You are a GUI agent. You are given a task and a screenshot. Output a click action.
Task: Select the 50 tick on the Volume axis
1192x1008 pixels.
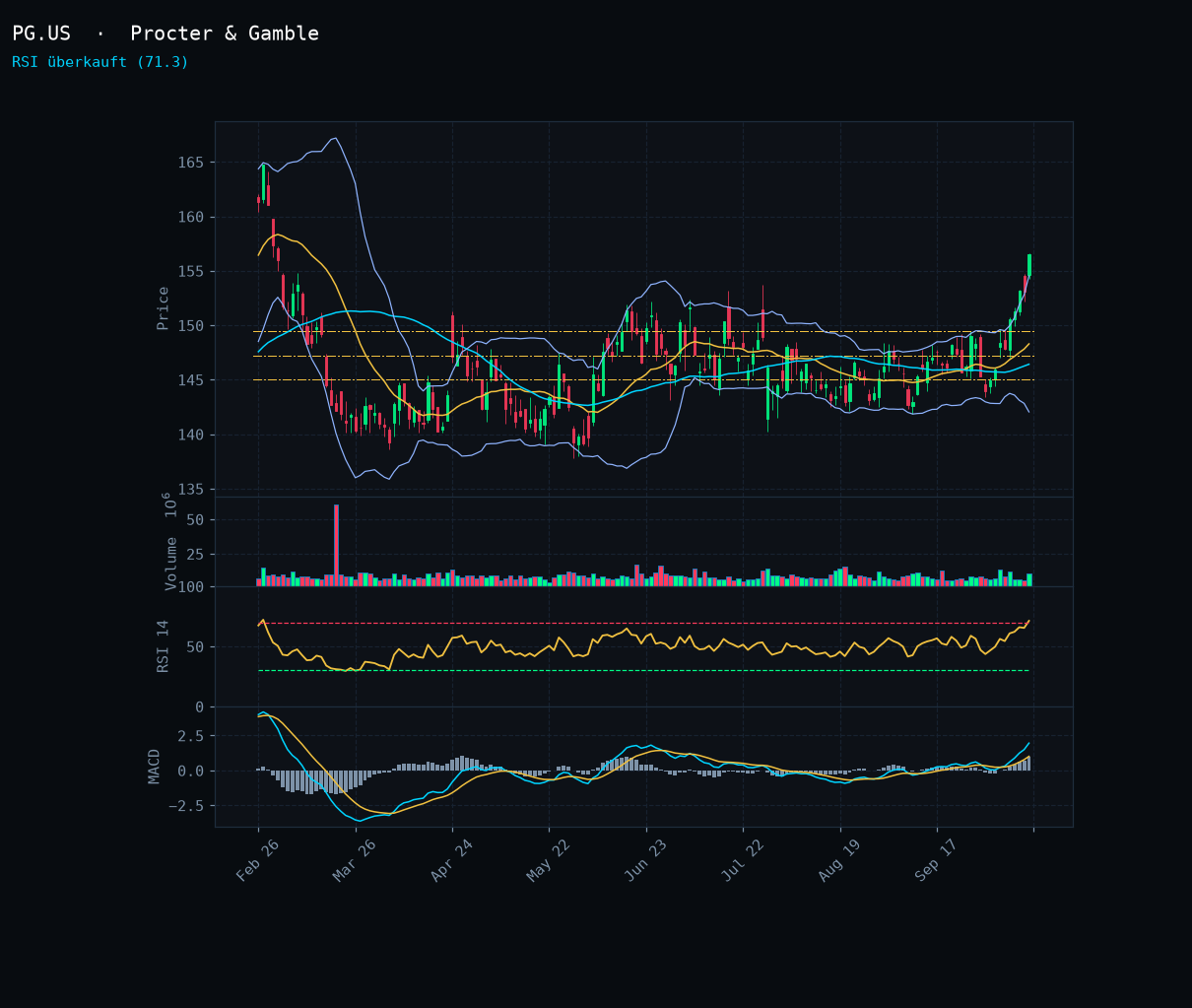pyautogui.click(x=195, y=520)
